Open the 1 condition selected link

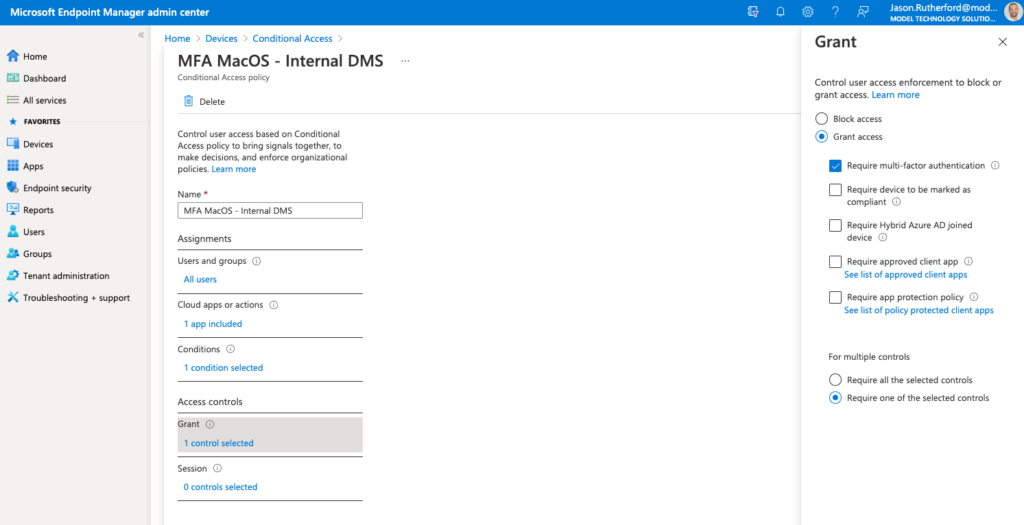tap(223, 368)
